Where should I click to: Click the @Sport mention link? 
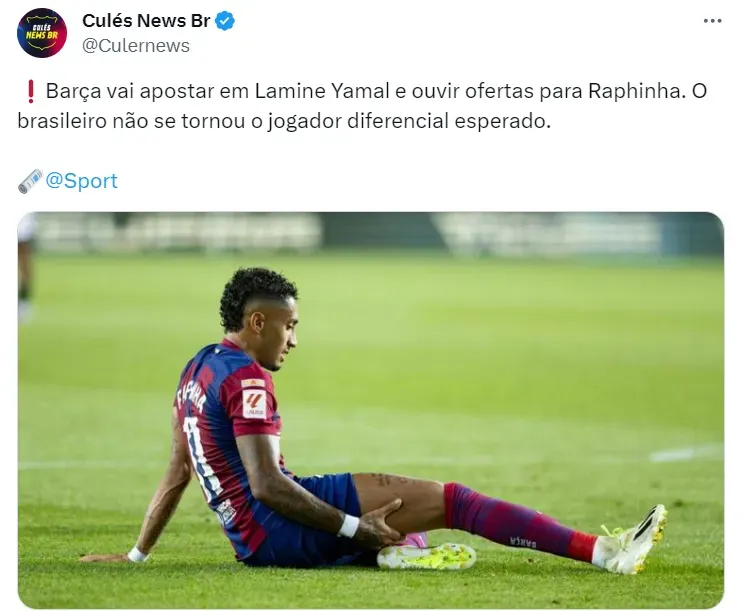[81, 181]
